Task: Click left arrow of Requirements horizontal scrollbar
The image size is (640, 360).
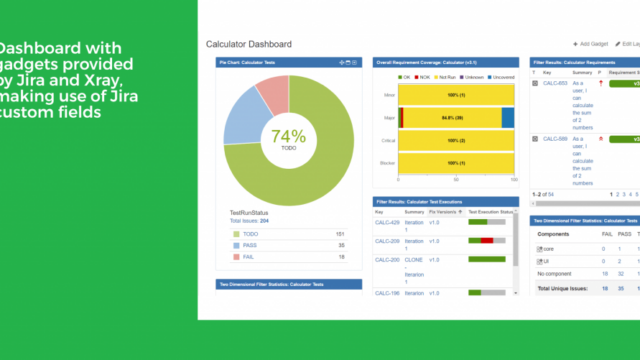Action: [x=533, y=203]
